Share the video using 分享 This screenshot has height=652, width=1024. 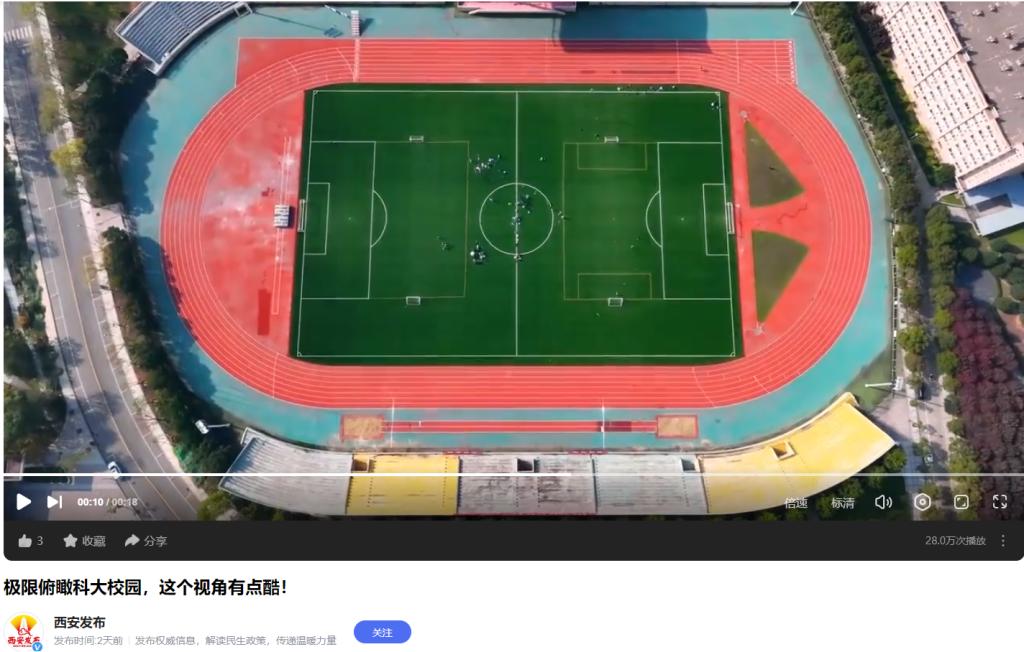tap(146, 541)
